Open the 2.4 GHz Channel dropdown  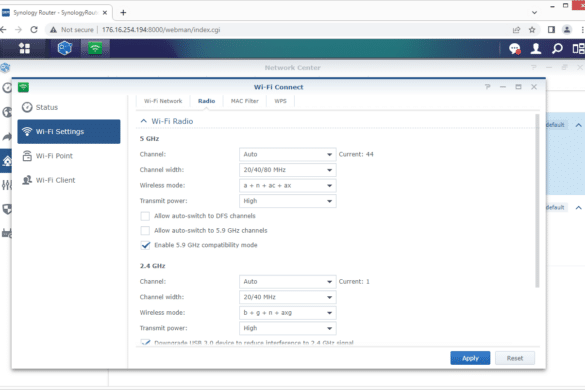(288, 282)
